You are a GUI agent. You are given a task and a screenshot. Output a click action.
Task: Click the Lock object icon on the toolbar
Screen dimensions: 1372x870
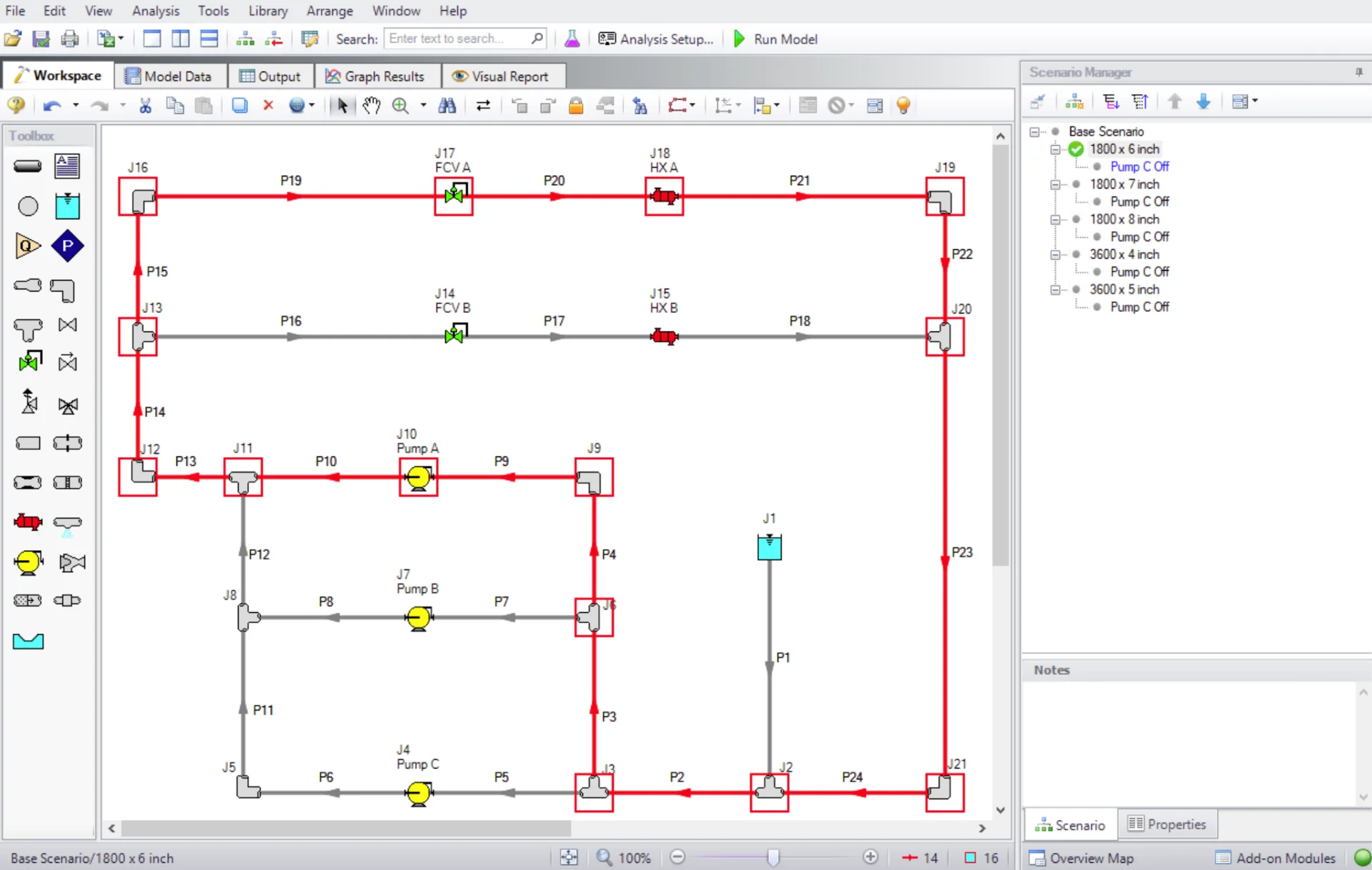click(576, 105)
